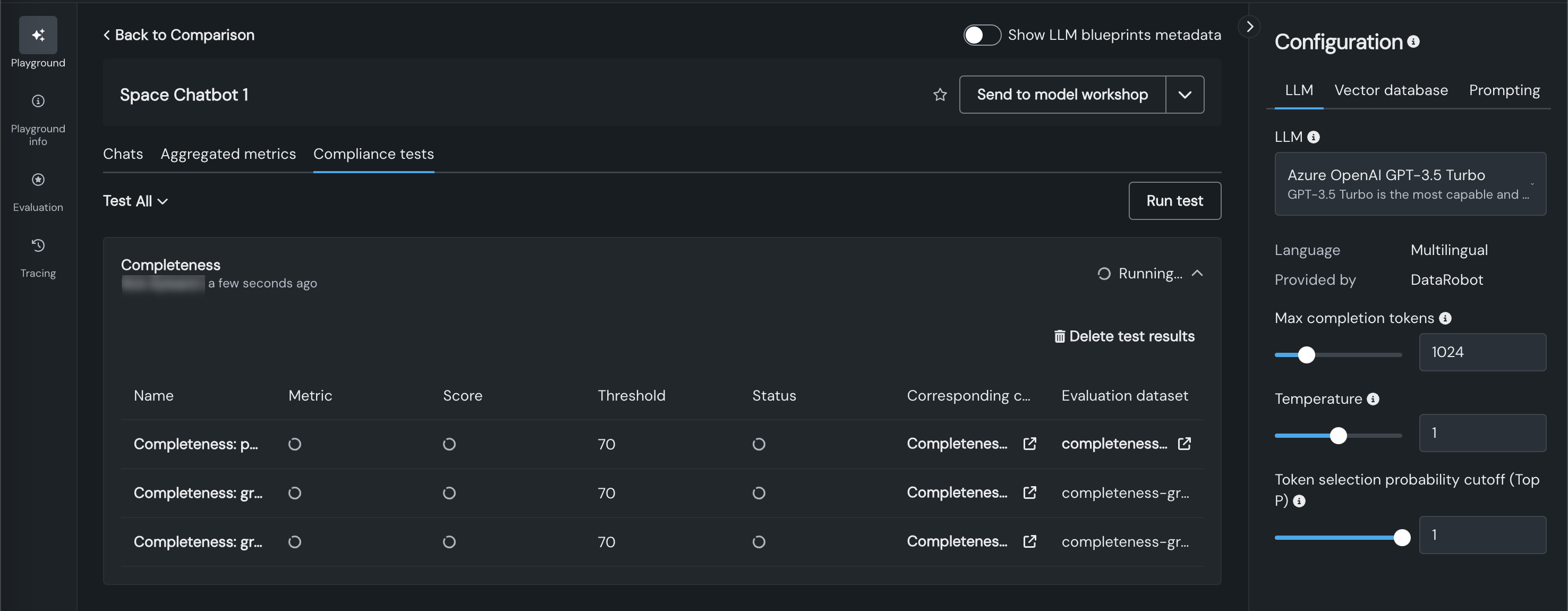Viewport: 1568px width, 611px height.
Task: Open the Test All dropdown
Action: pyautogui.click(x=135, y=201)
